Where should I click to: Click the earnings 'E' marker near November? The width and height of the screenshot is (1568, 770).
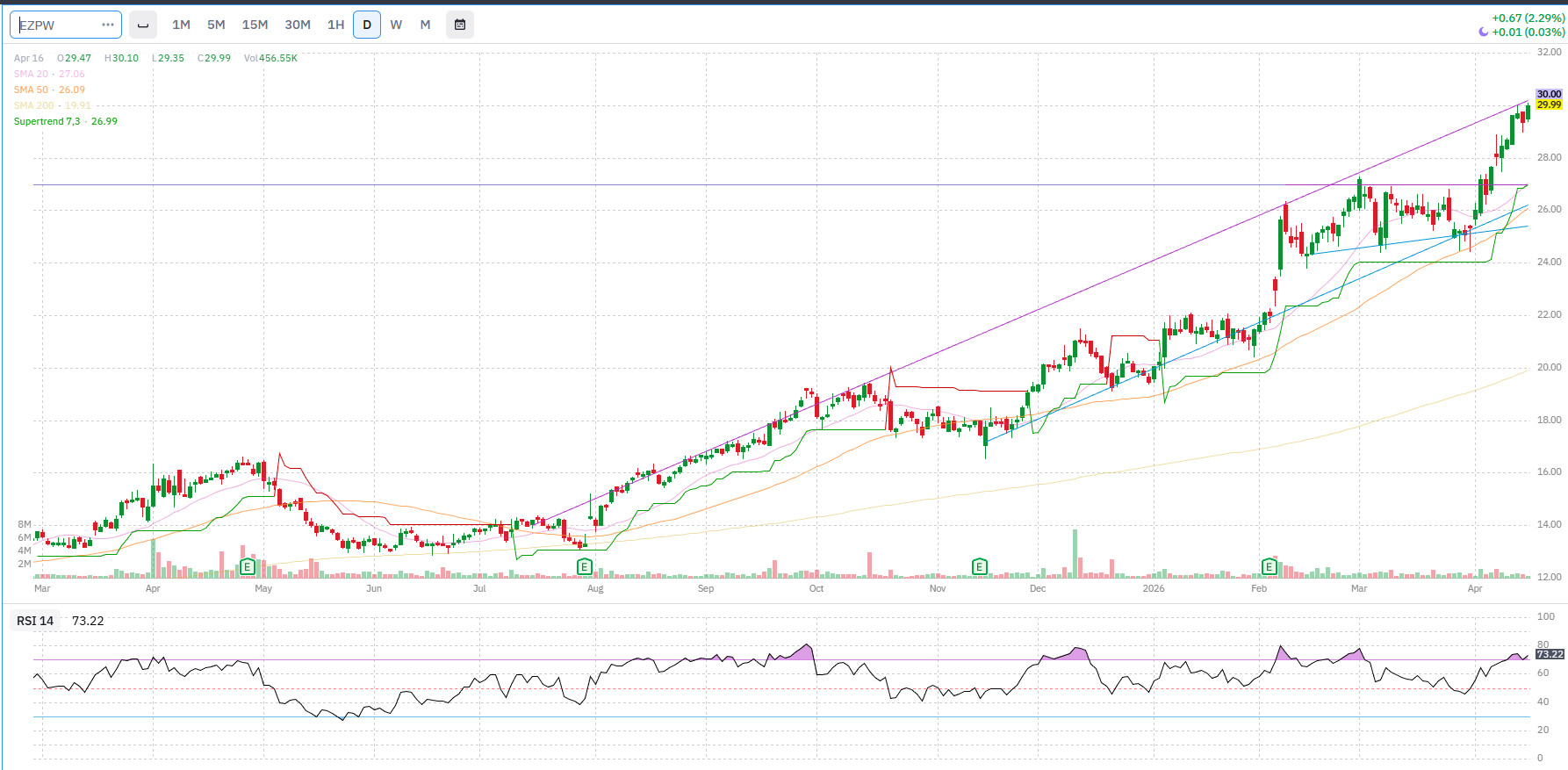(x=980, y=567)
